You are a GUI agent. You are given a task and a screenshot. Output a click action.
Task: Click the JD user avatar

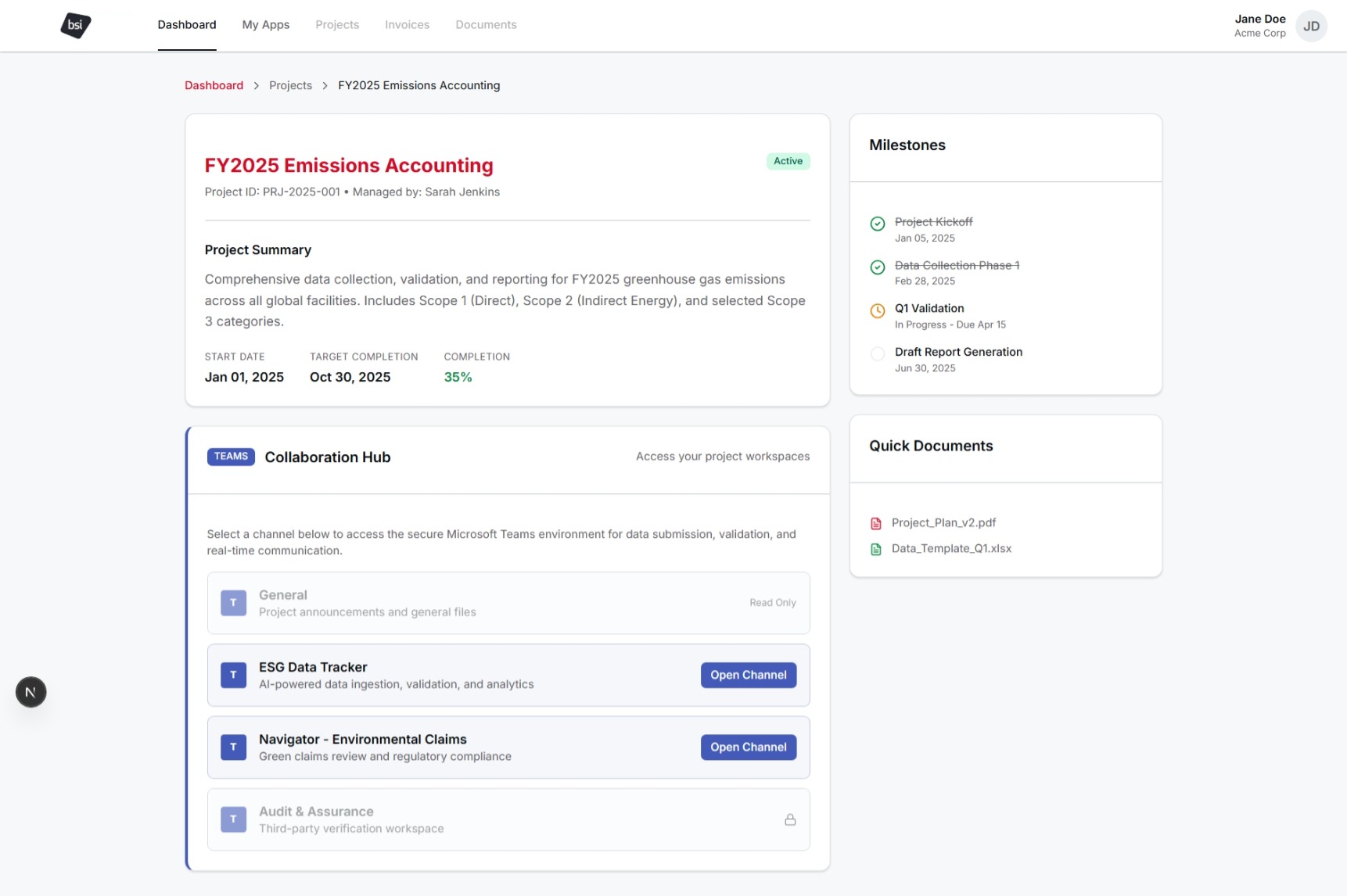[x=1311, y=26]
